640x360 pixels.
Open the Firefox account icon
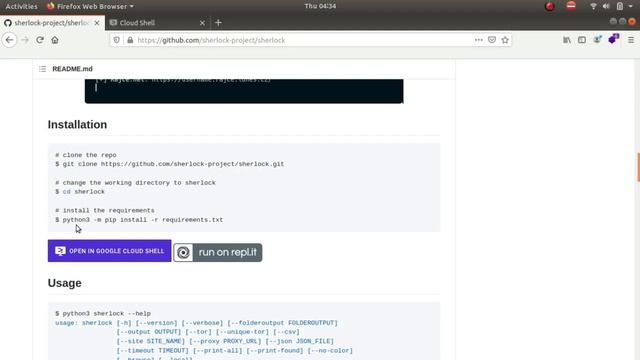click(x=597, y=40)
